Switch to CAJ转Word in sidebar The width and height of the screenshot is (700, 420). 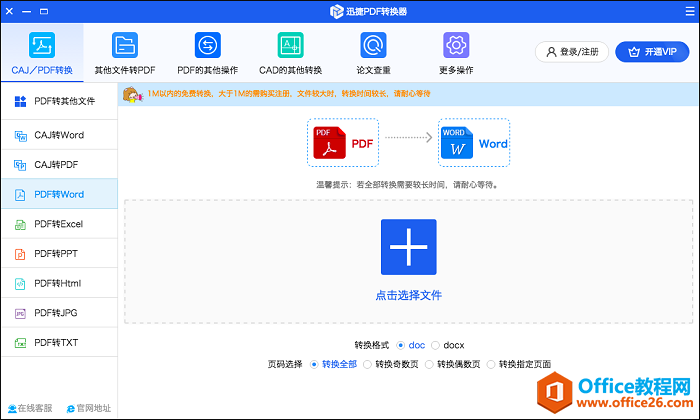pos(58,135)
